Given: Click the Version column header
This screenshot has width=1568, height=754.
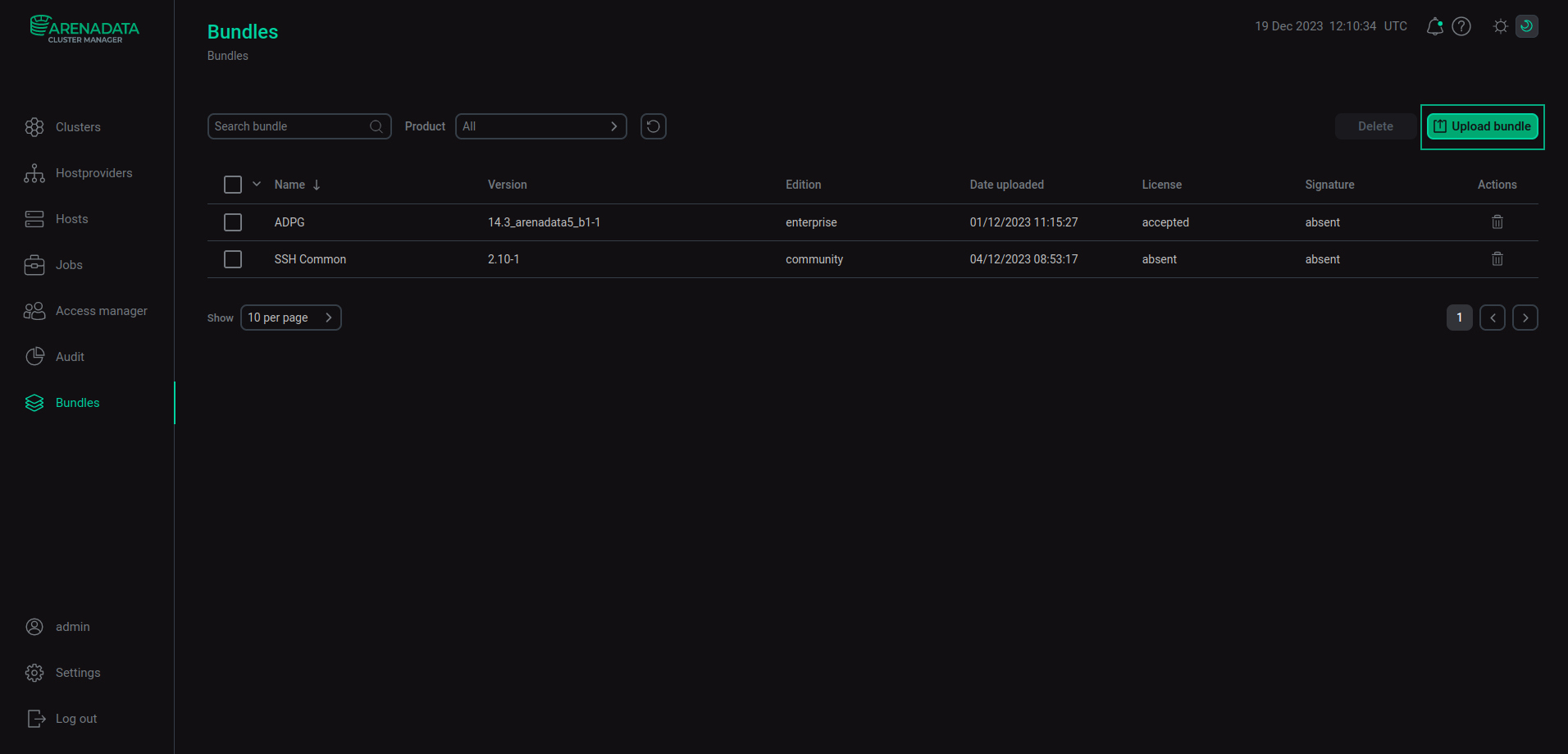Looking at the screenshot, I should click(x=508, y=185).
